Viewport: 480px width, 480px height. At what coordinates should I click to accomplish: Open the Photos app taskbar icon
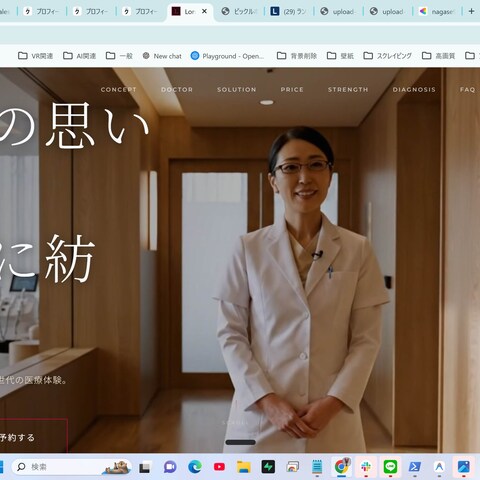point(464,467)
